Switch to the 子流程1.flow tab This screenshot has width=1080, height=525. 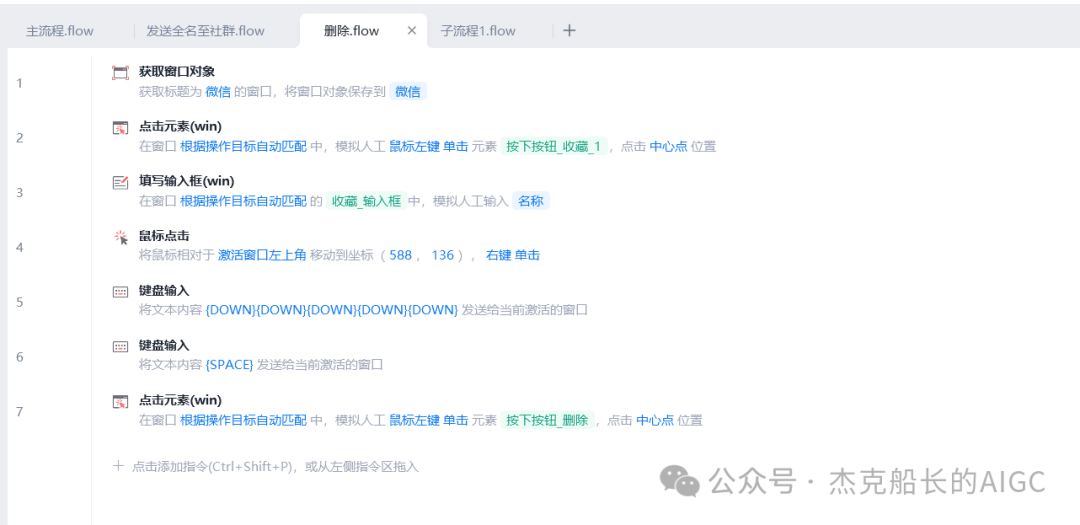[478, 30]
